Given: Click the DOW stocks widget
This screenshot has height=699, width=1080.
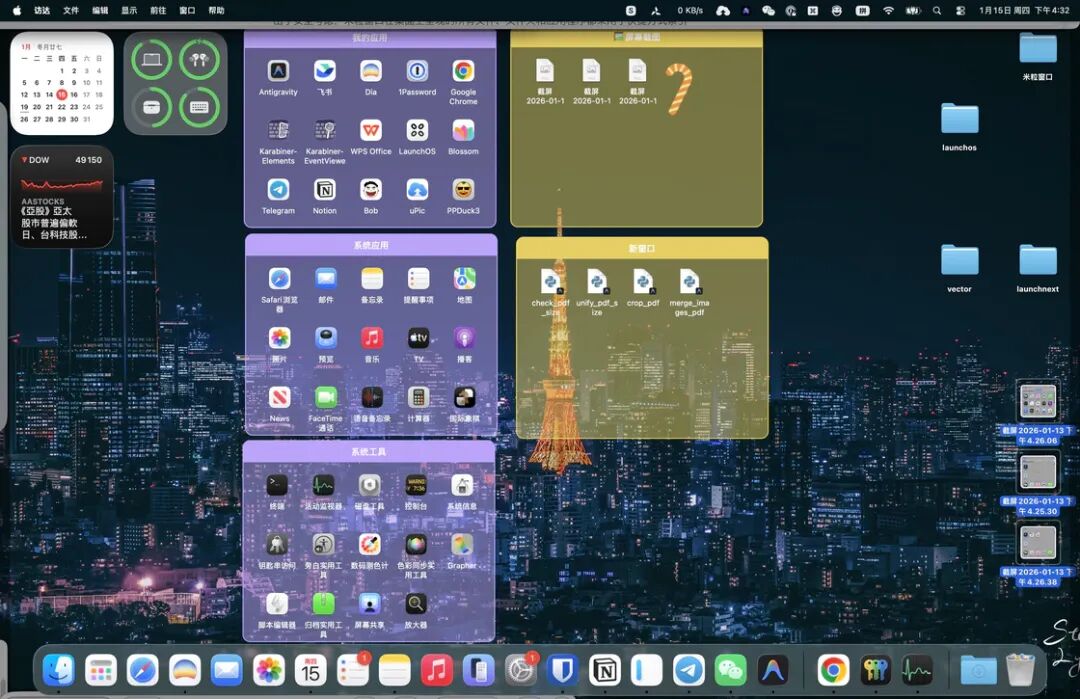Looking at the screenshot, I should click(62, 196).
